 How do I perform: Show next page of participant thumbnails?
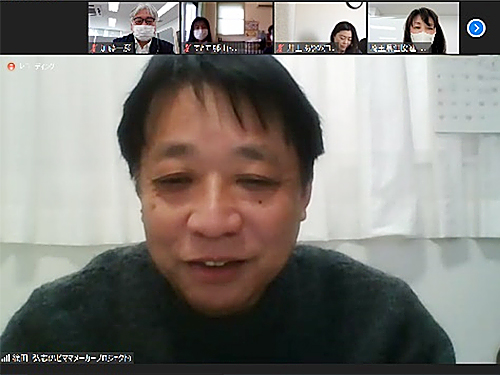pyautogui.click(x=476, y=28)
